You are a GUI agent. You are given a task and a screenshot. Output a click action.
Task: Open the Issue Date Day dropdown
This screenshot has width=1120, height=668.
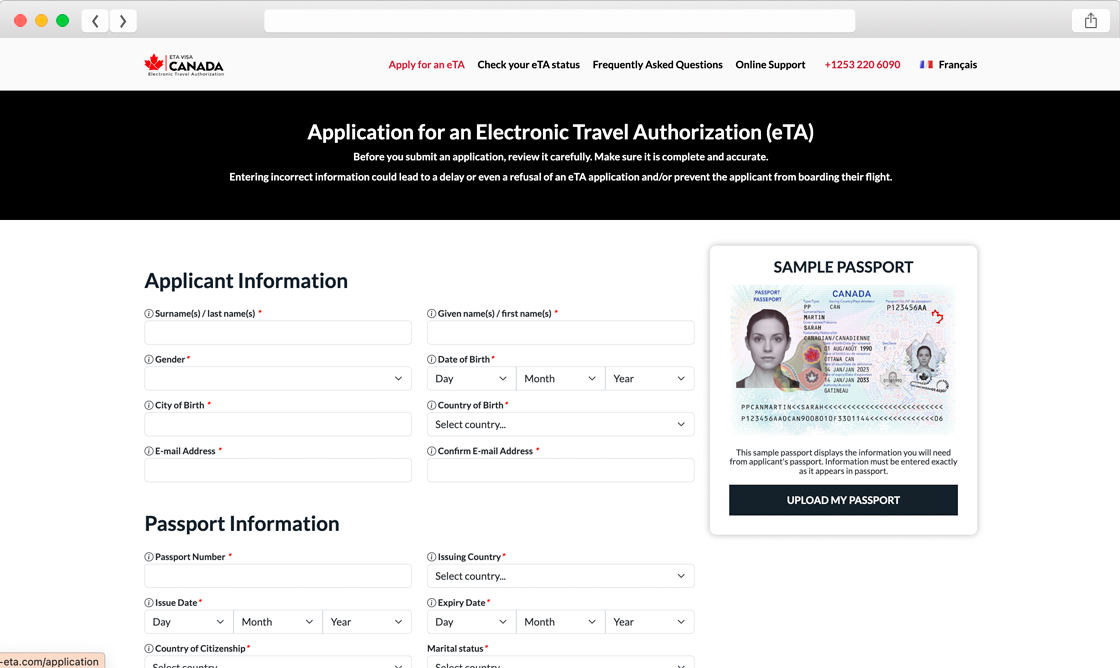click(x=189, y=622)
